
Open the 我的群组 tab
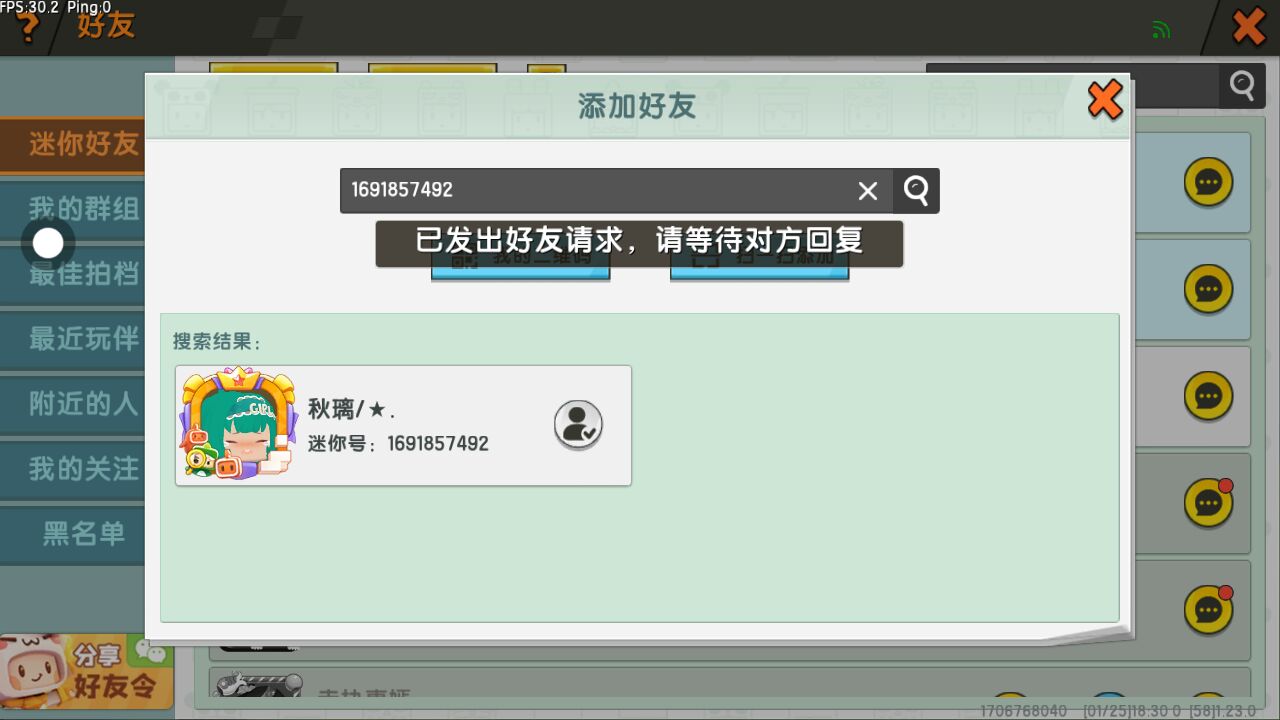pos(82,209)
